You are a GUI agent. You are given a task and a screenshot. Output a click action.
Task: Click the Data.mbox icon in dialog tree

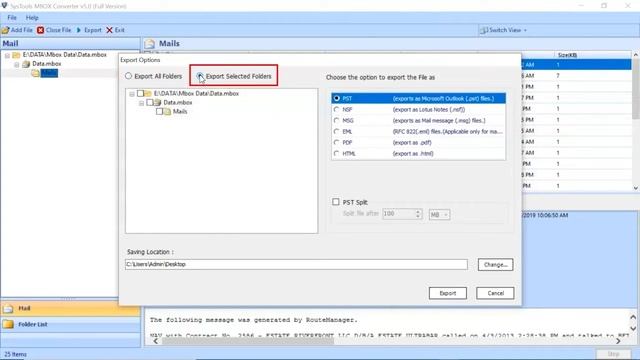tap(157, 102)
